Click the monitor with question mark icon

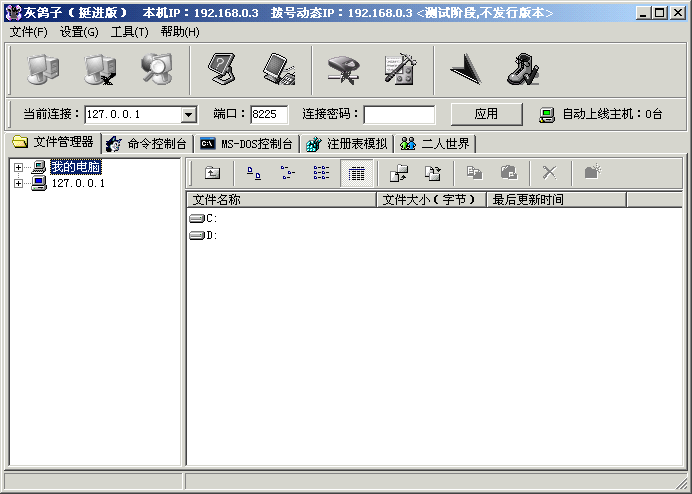pyautogui.click(x=222, y=69)
